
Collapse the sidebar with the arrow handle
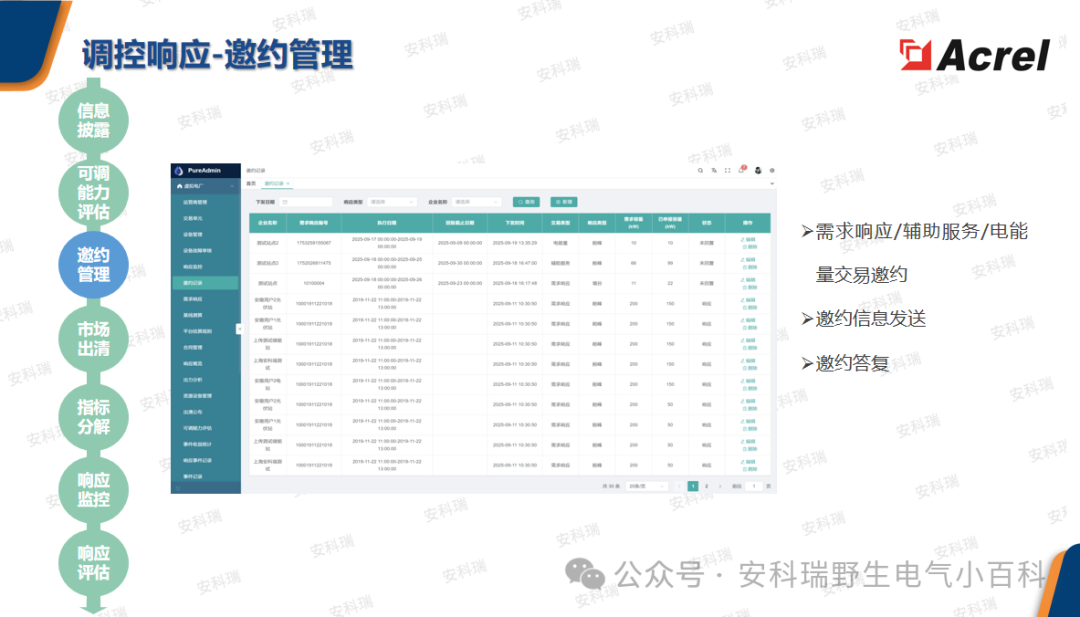tap(239, 329)
